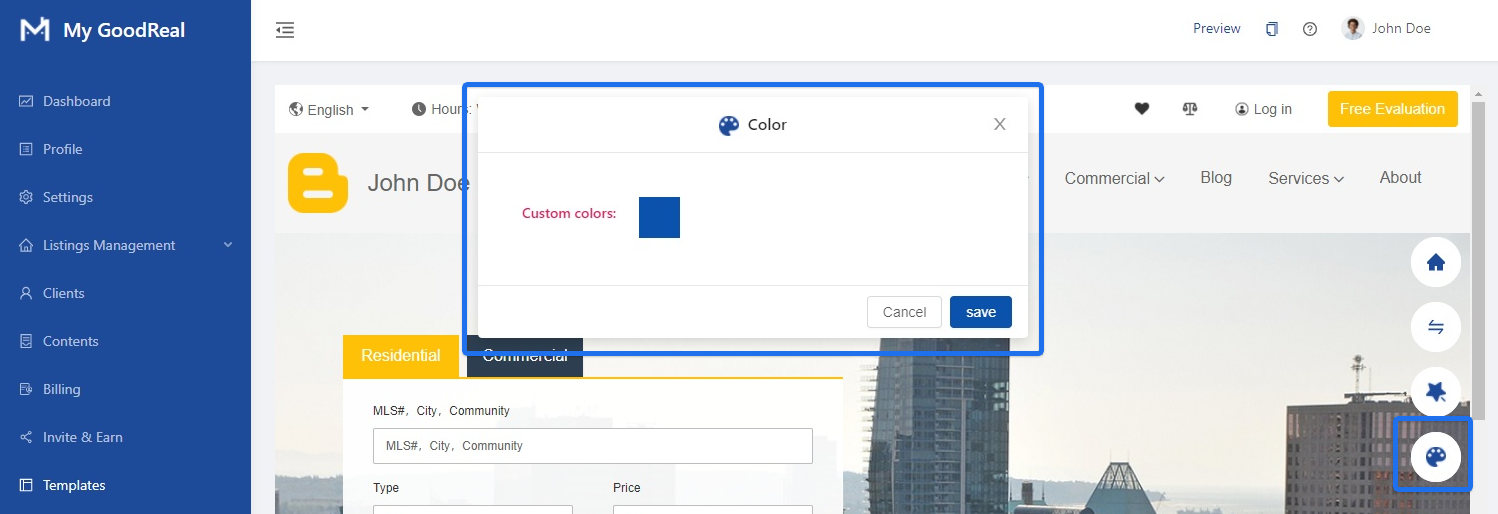Click the MLS#, City, Community search field

click(593, 446)
